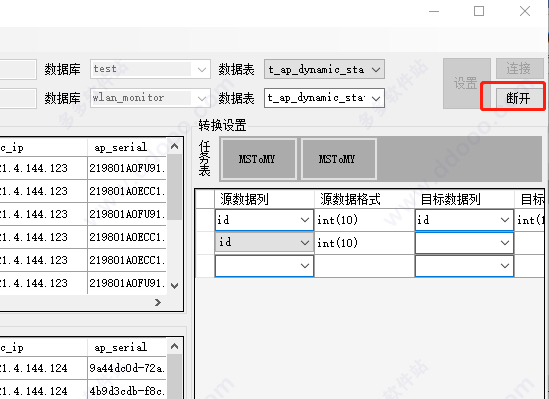
Task: Open the 设置 settings button
Action: tap(466, 83)
